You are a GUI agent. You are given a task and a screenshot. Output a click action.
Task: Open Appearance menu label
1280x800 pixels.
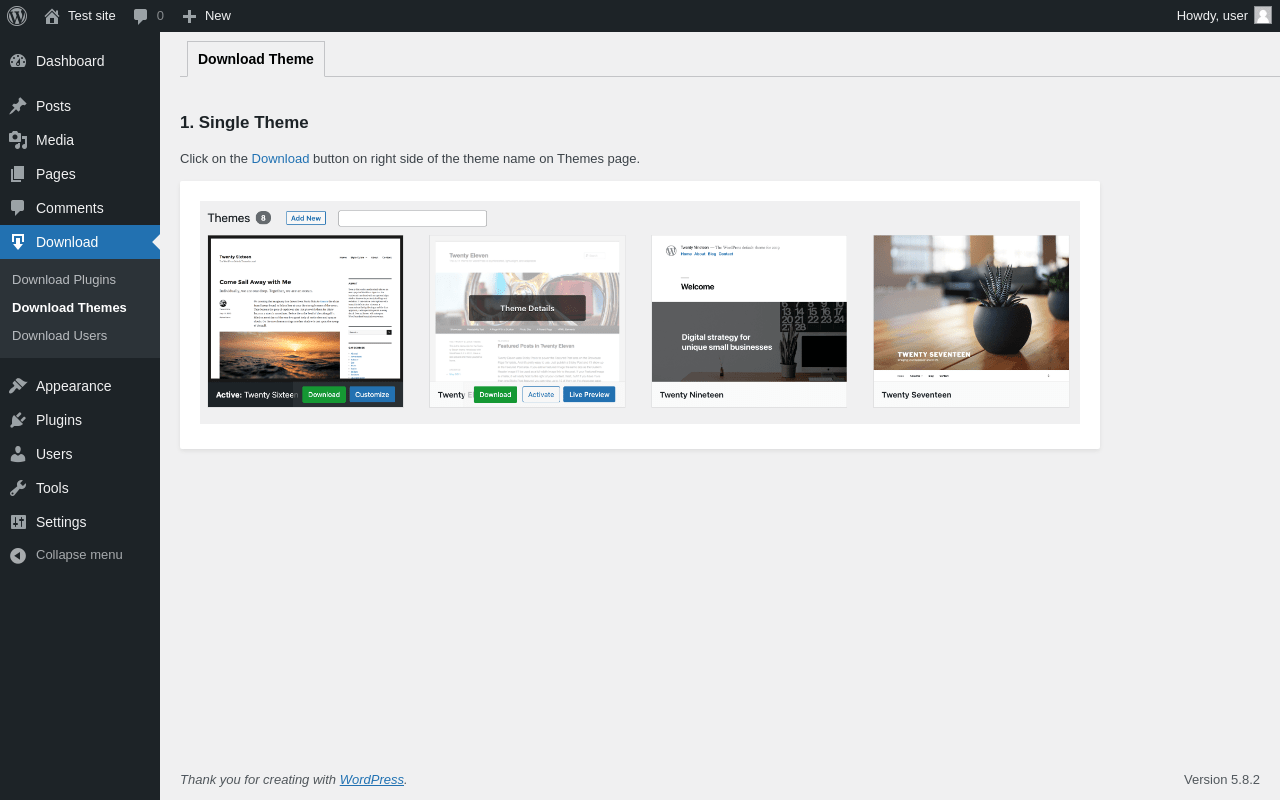(x=74, y=386)
